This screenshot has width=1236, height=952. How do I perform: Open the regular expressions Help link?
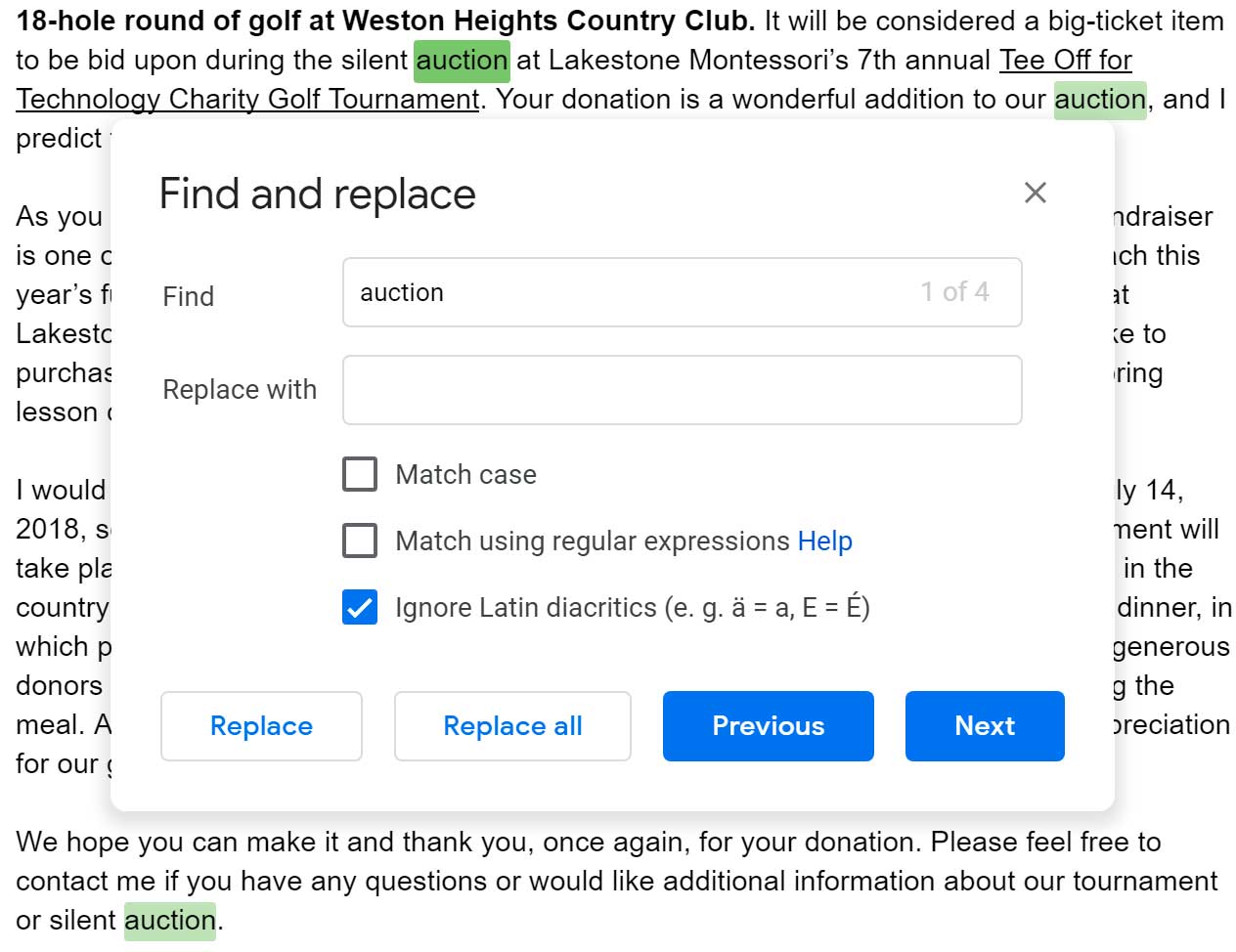click(x=824, y=541)
